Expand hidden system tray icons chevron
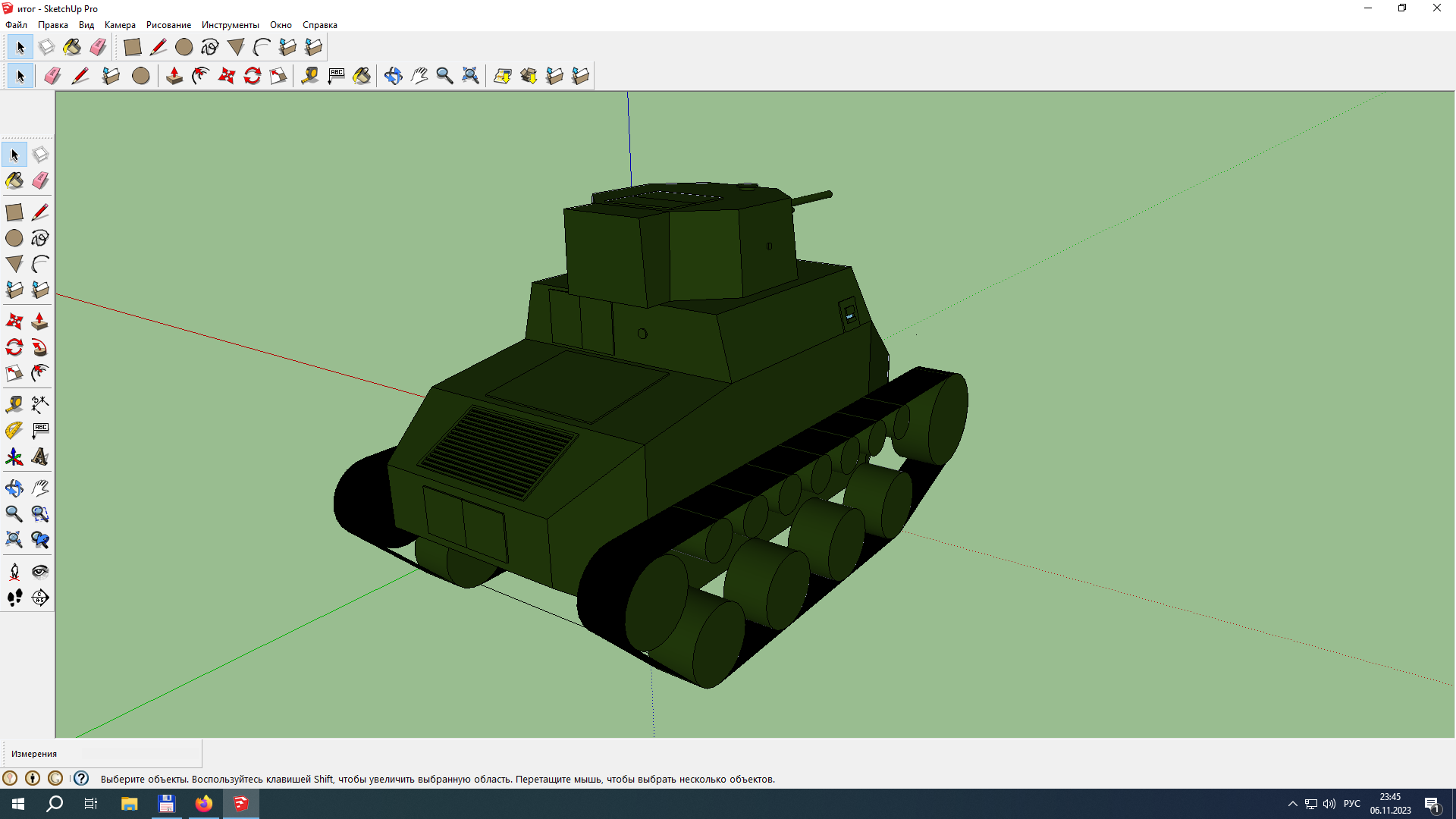Viewport: 1456px width, 819px height. pos(1292,804)
